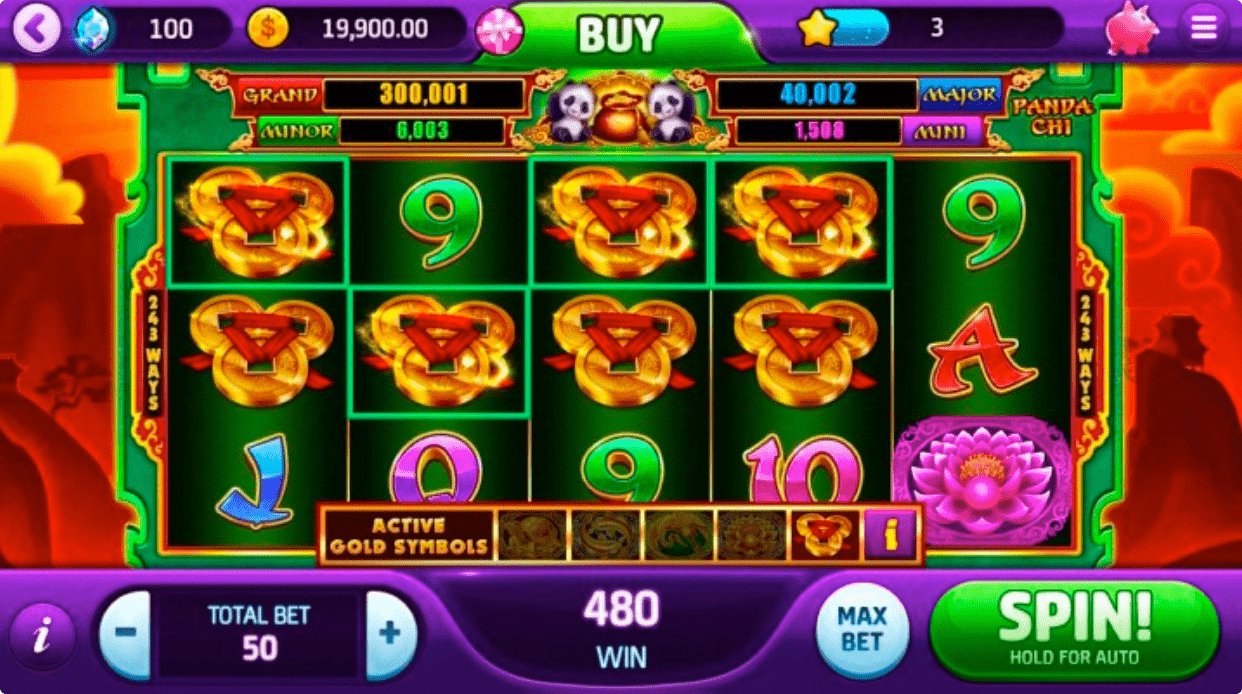
Task: Decrease total bet with minus button
Action: [x=126, y=634]
